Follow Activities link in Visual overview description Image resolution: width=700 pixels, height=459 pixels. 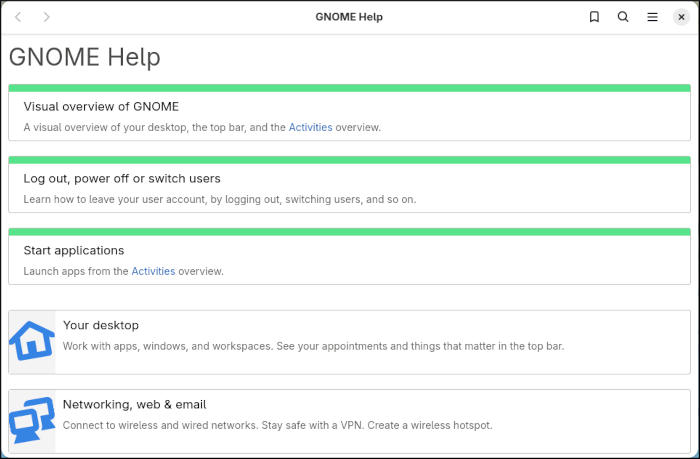pyautogui.click(x=310, y=127)
